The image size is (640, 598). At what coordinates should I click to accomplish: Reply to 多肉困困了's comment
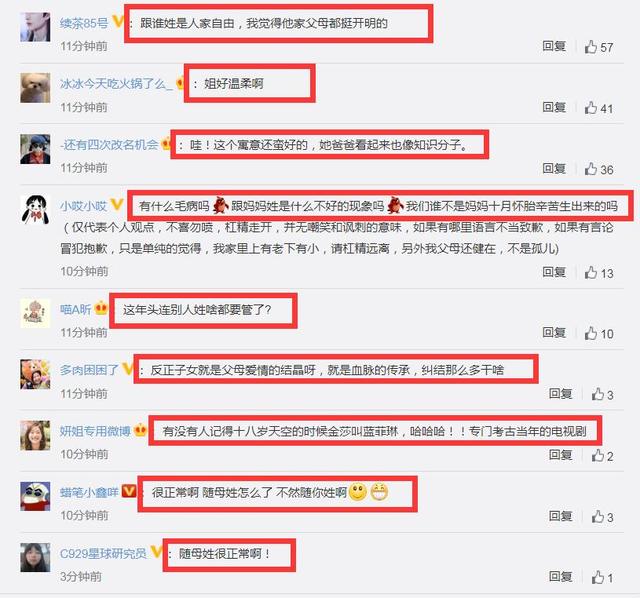point(561,393)
